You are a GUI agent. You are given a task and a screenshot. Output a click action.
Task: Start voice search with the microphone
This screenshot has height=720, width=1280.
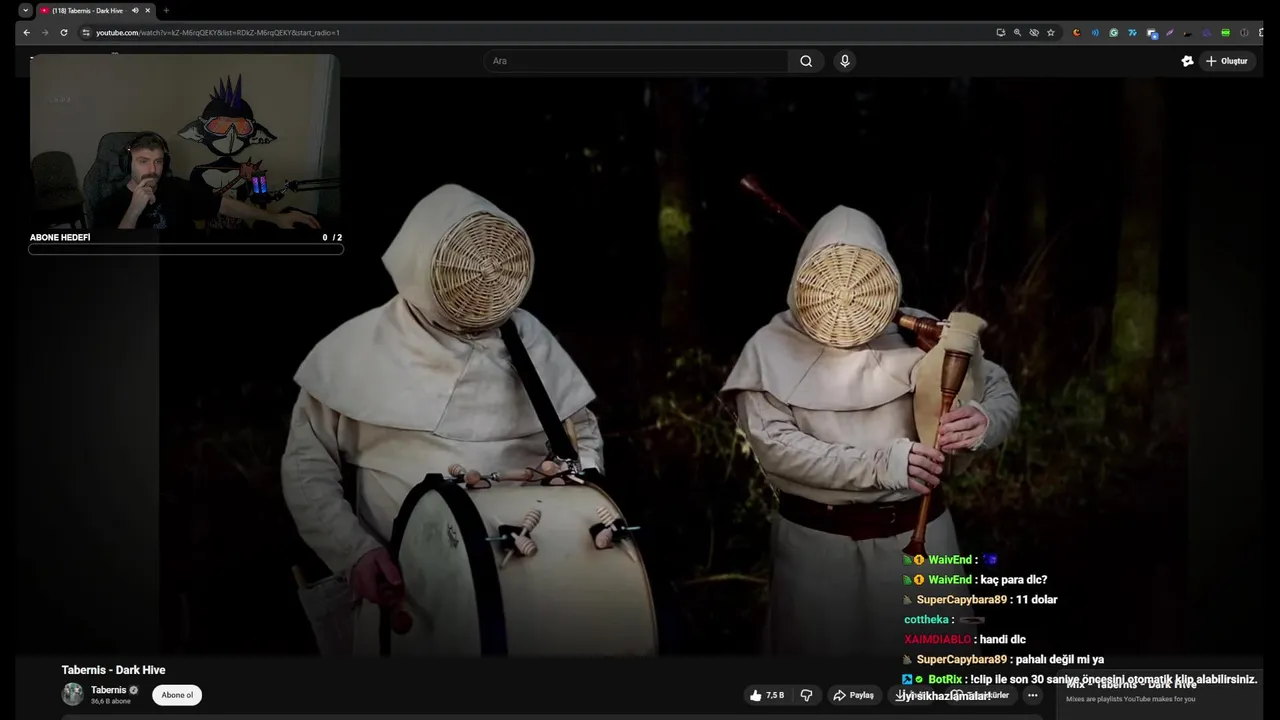tap(845, 61)
